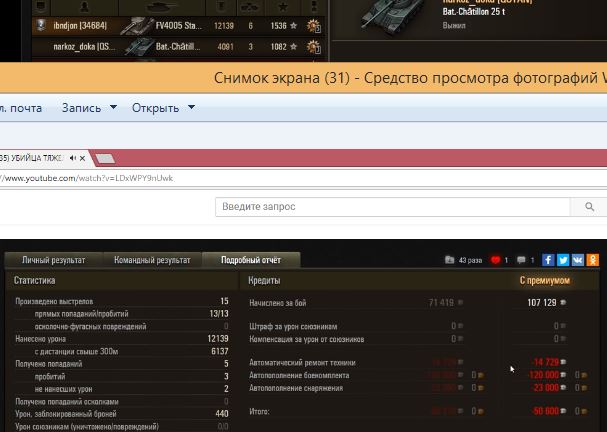The image size is (607, 432).
Task: Click Нанесено урона label
Action: tap(40, 339)
